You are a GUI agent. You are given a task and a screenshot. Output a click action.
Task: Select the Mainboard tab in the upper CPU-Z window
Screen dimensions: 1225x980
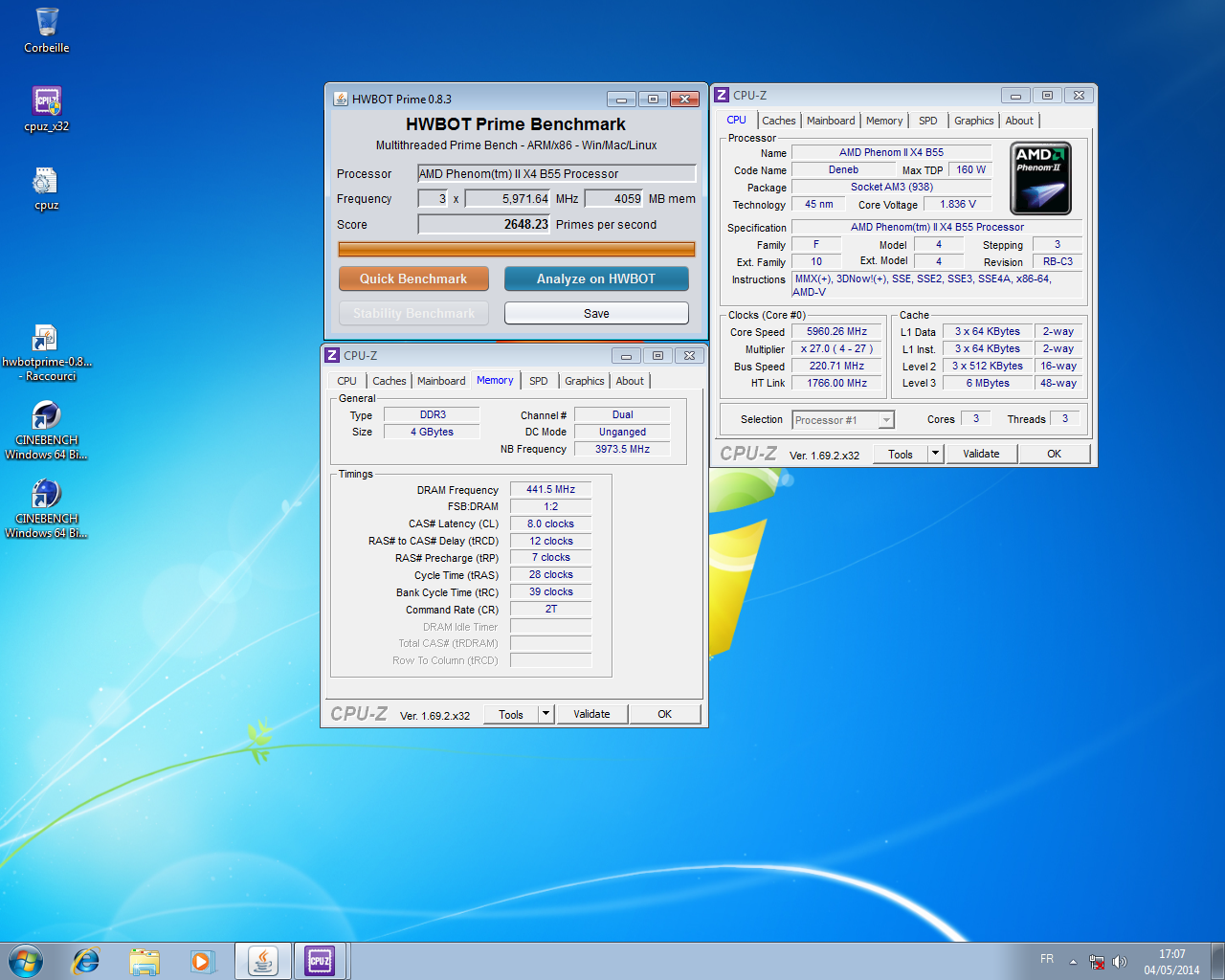click(x=831, y=121)
